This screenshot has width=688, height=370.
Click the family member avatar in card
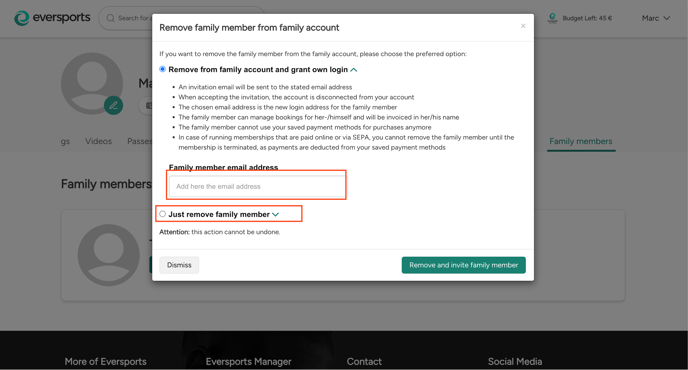(108, 255)
